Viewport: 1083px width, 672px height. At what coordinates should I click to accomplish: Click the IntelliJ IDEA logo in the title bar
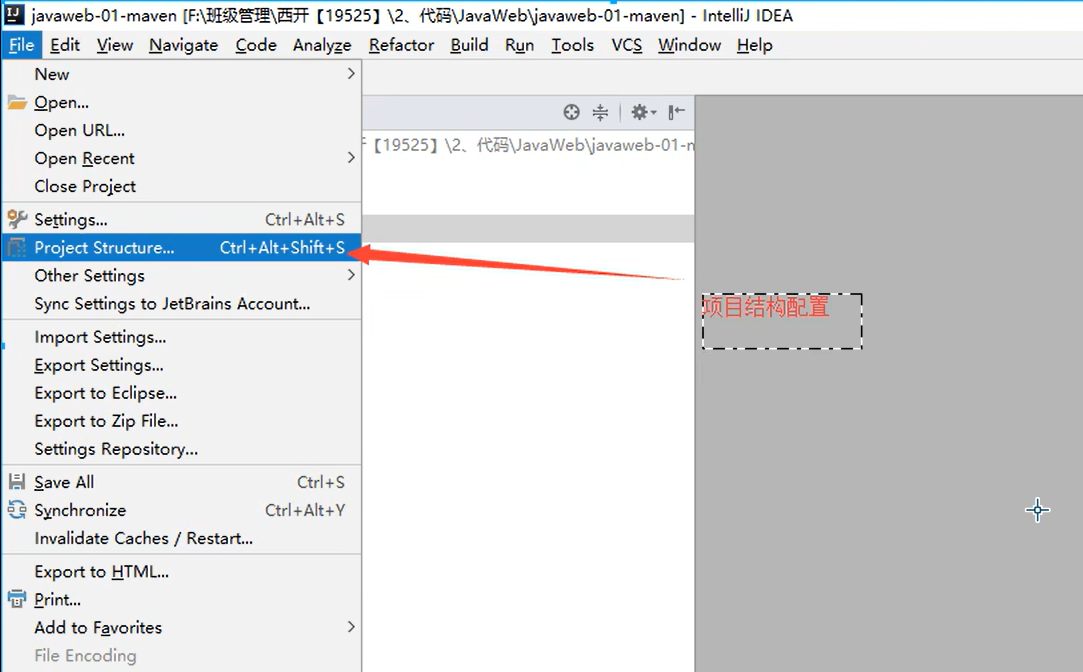pos(15,15)
